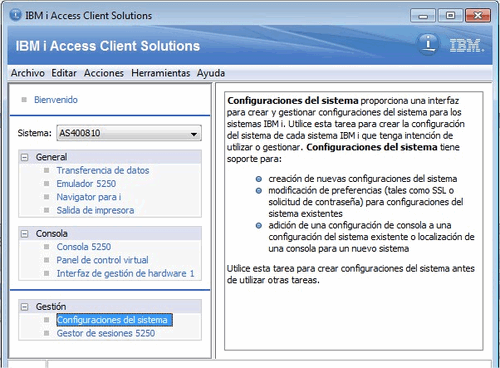The height and width of the screenshot is (368, 500).
Task: Open the Archivo menu
Action: tap(28, 73)
